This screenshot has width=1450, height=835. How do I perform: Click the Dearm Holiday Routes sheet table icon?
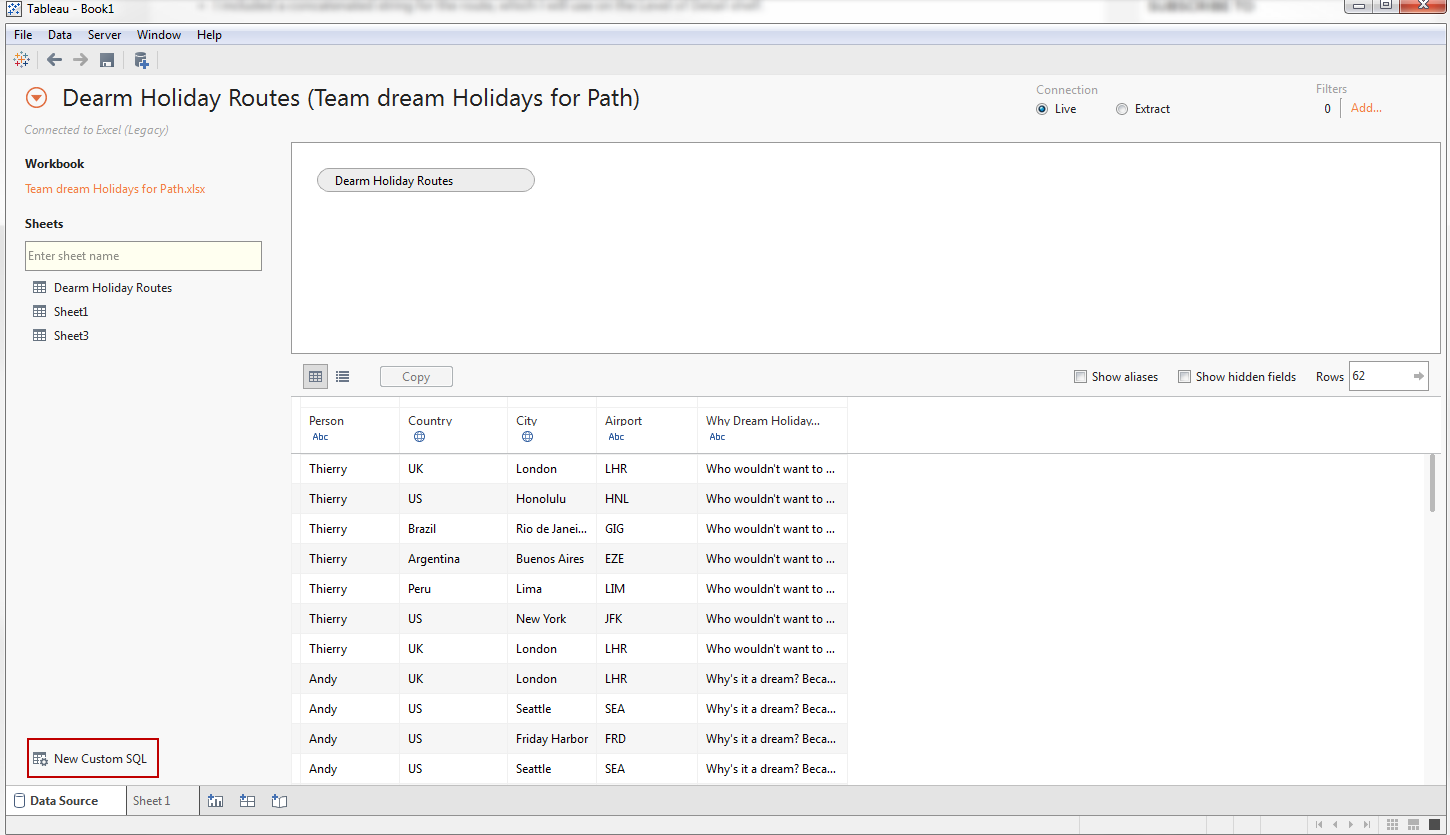40,287
